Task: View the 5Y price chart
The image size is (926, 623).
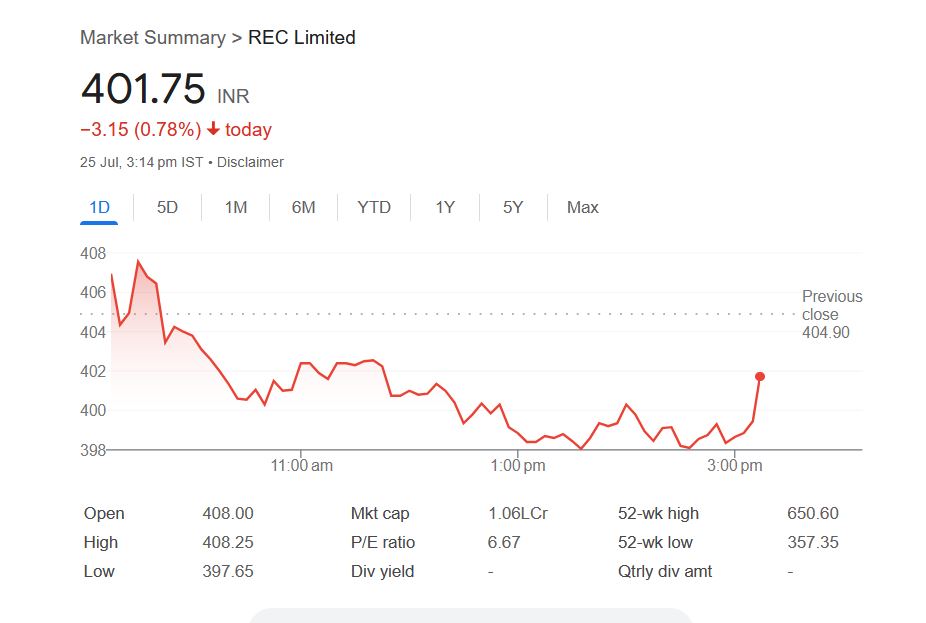Action: [513, 207]
